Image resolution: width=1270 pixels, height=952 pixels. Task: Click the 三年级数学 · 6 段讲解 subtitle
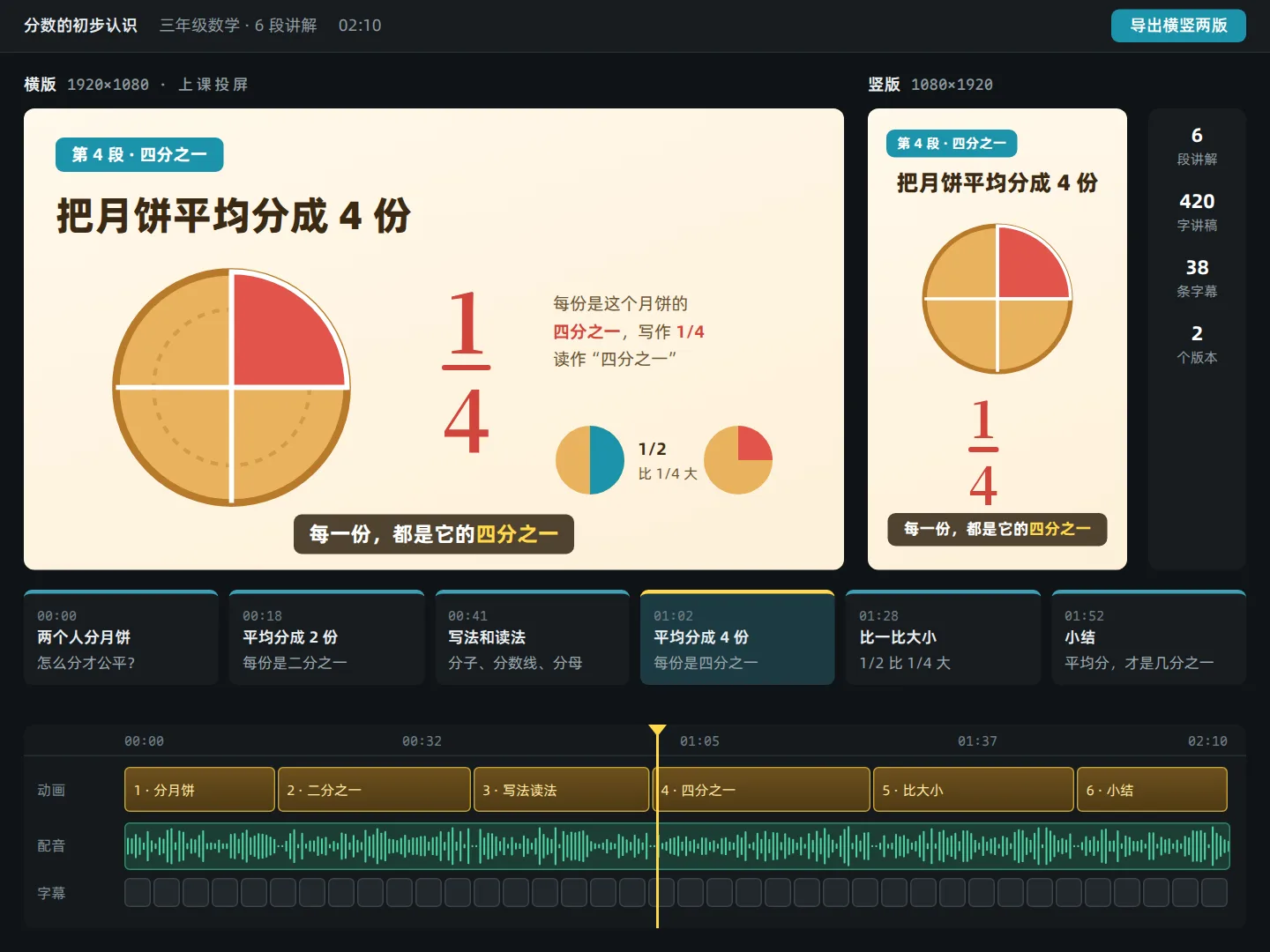coord(238,26)
